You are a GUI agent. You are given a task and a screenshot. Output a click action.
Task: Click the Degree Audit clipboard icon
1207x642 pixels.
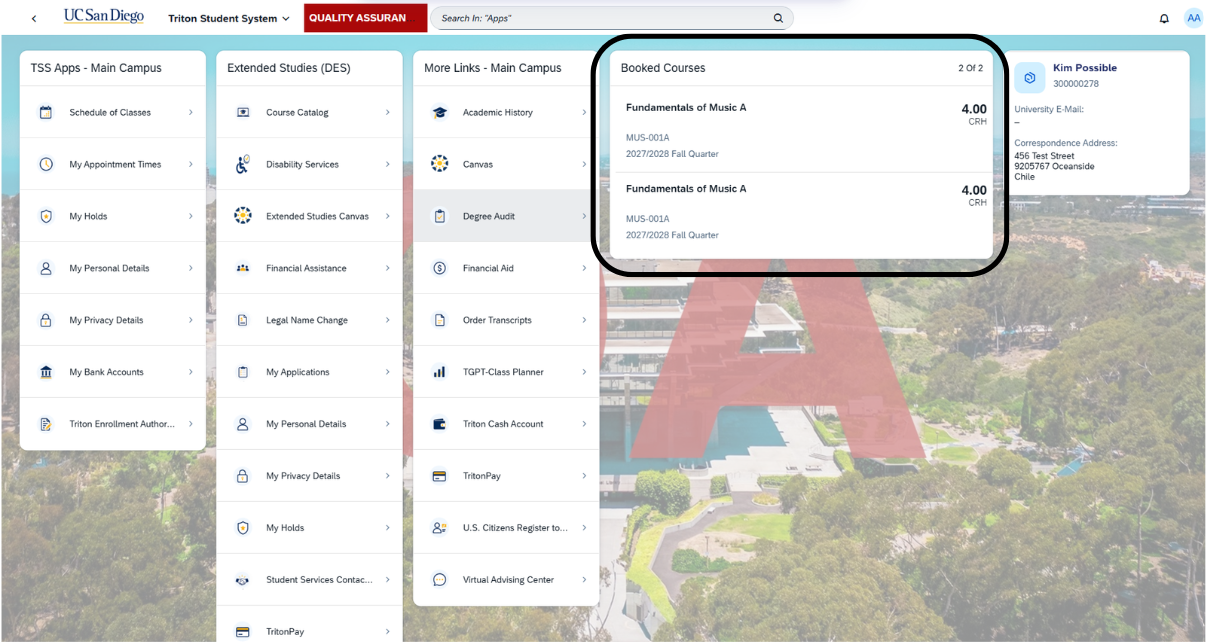coord(439,216)
